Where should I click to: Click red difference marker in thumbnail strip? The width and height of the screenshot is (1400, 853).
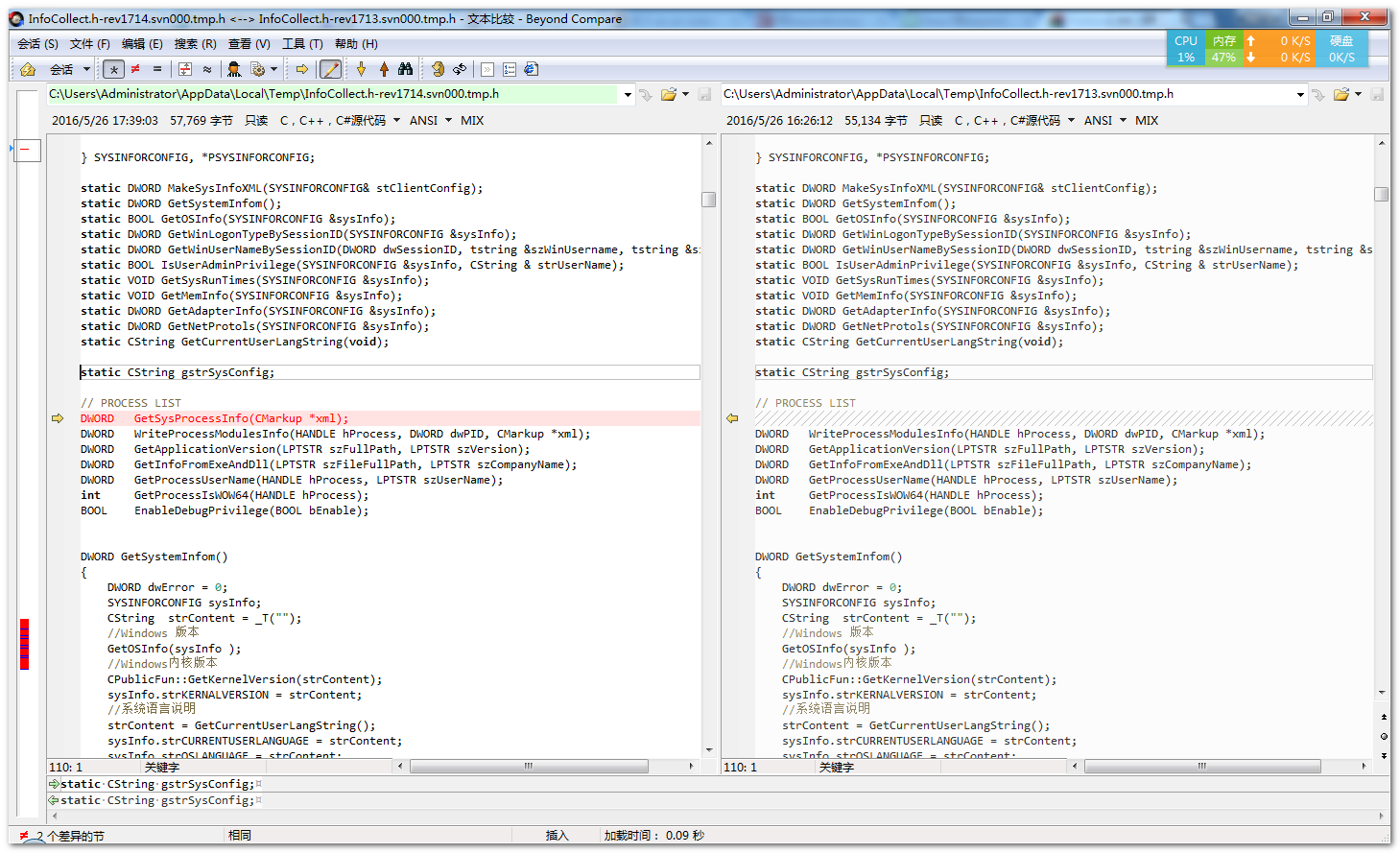coord(25,644)
